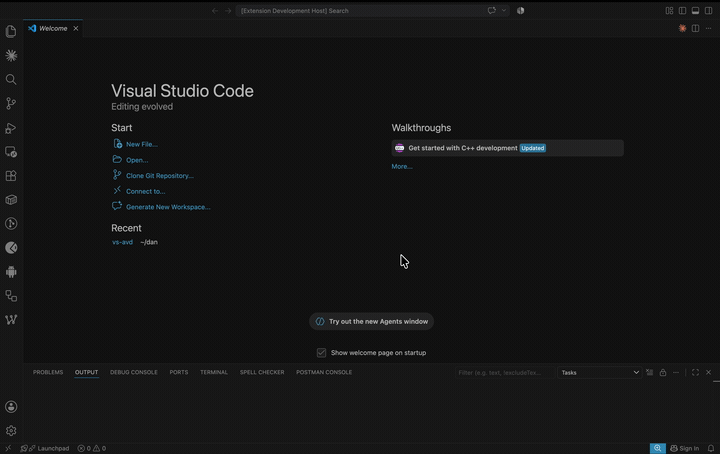This screenshot has height=454, width=720.
Task: Click the cube package icon in activity bar
Action: click(x=11, y=200)
